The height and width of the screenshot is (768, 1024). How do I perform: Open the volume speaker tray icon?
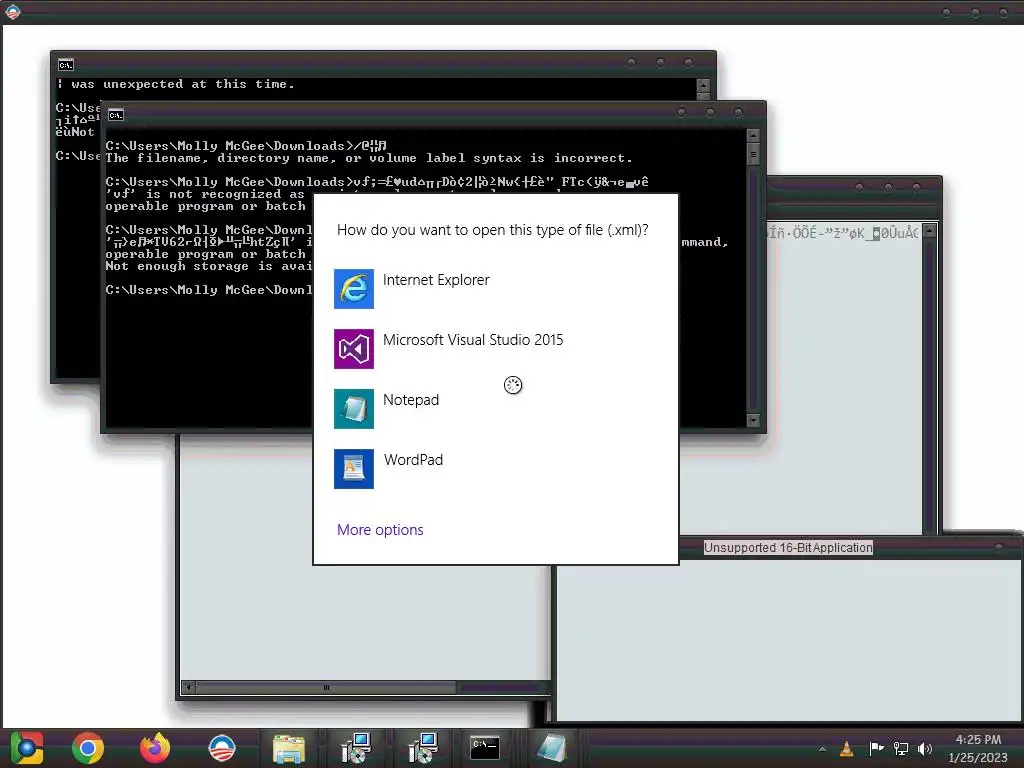[925, 749]
